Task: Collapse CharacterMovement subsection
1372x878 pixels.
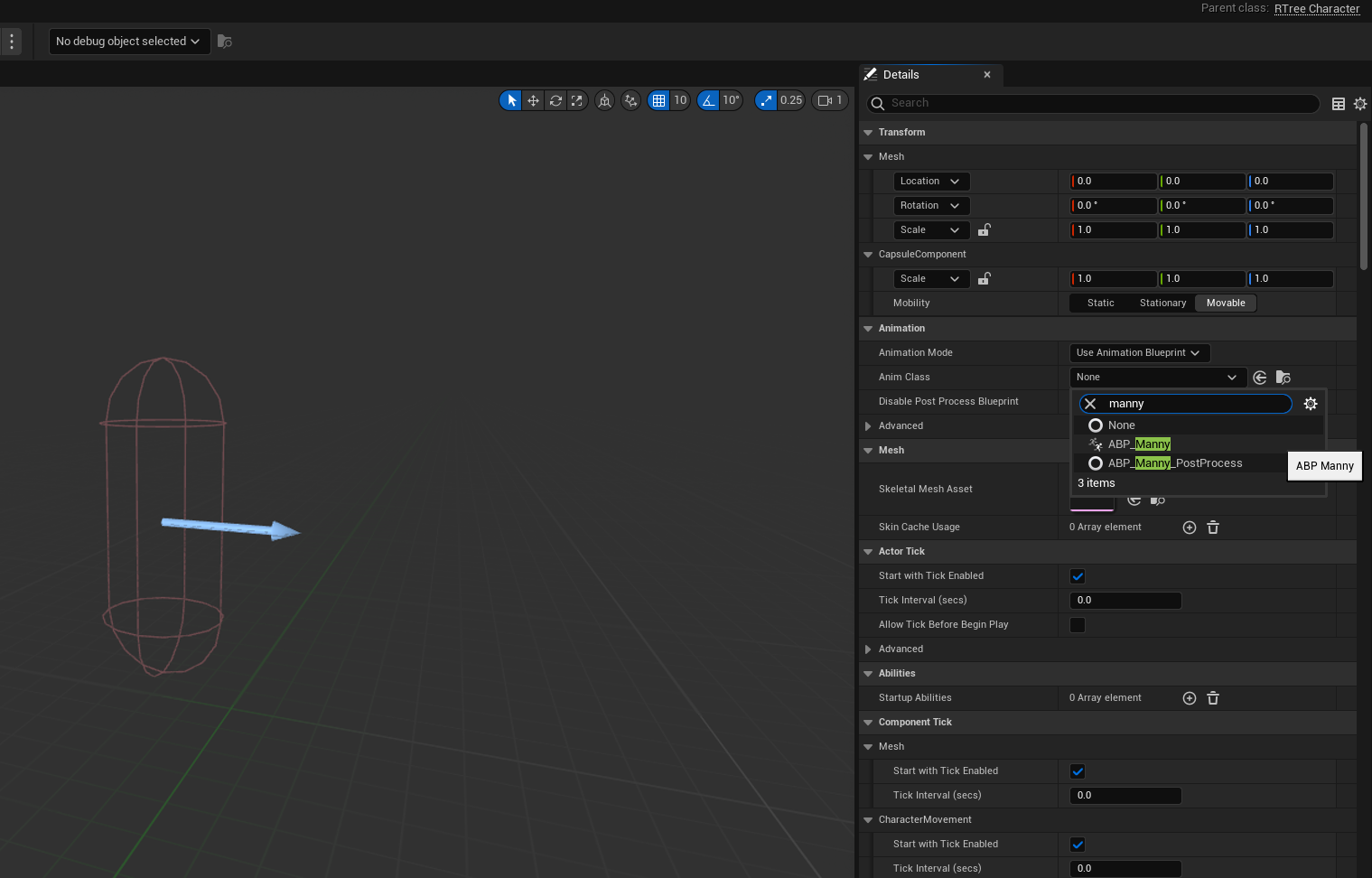Action: 868,820
